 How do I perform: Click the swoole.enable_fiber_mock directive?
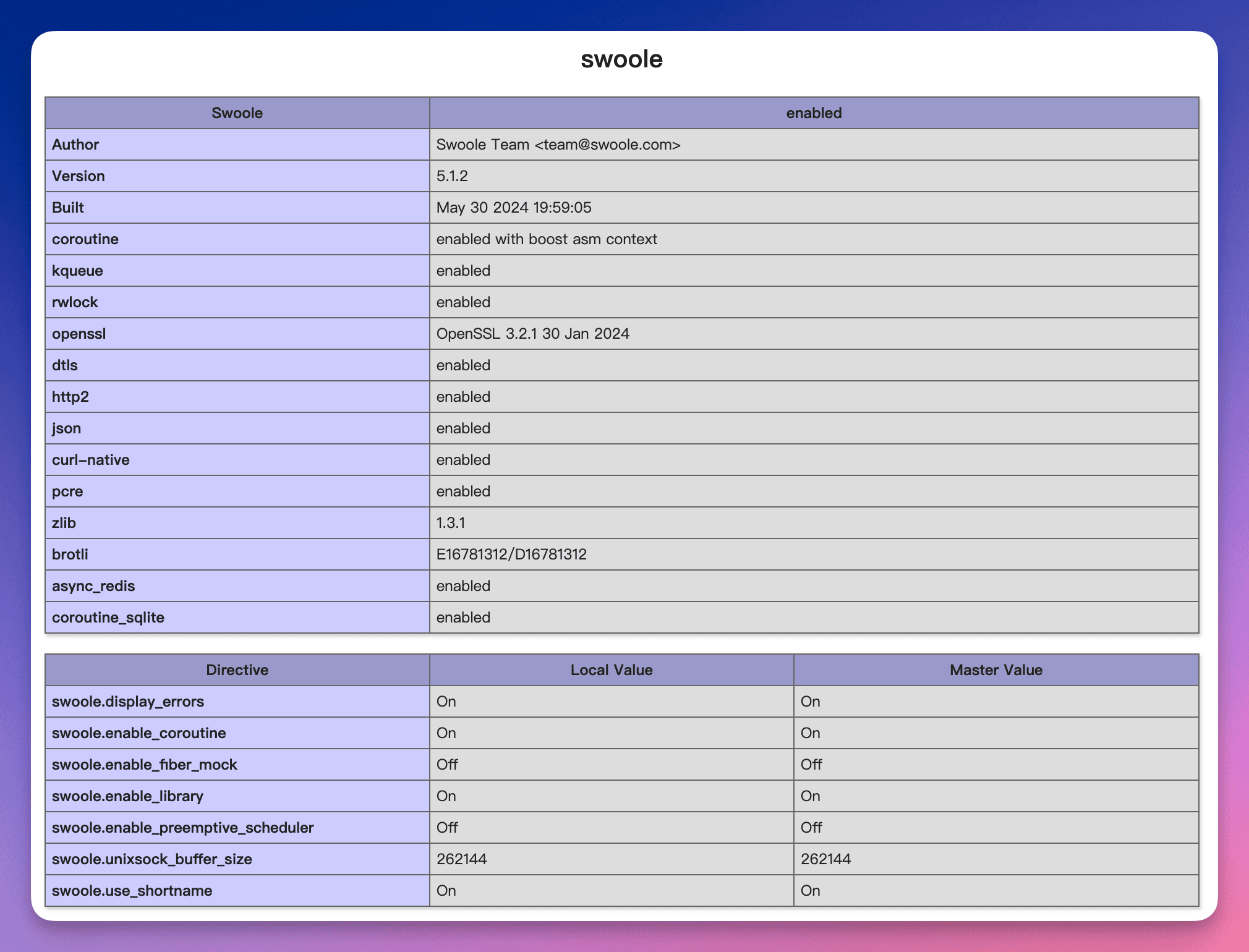[145, 765]
